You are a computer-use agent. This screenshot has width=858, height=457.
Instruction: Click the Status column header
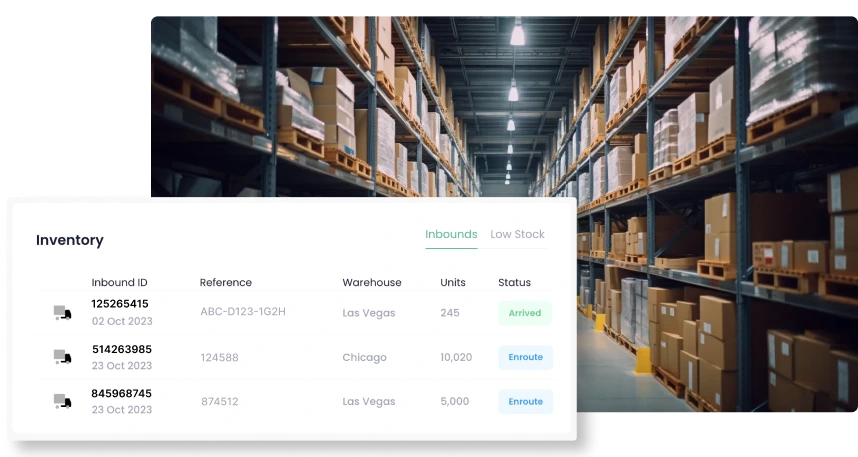pyautogui.click(x=515, y=282)
